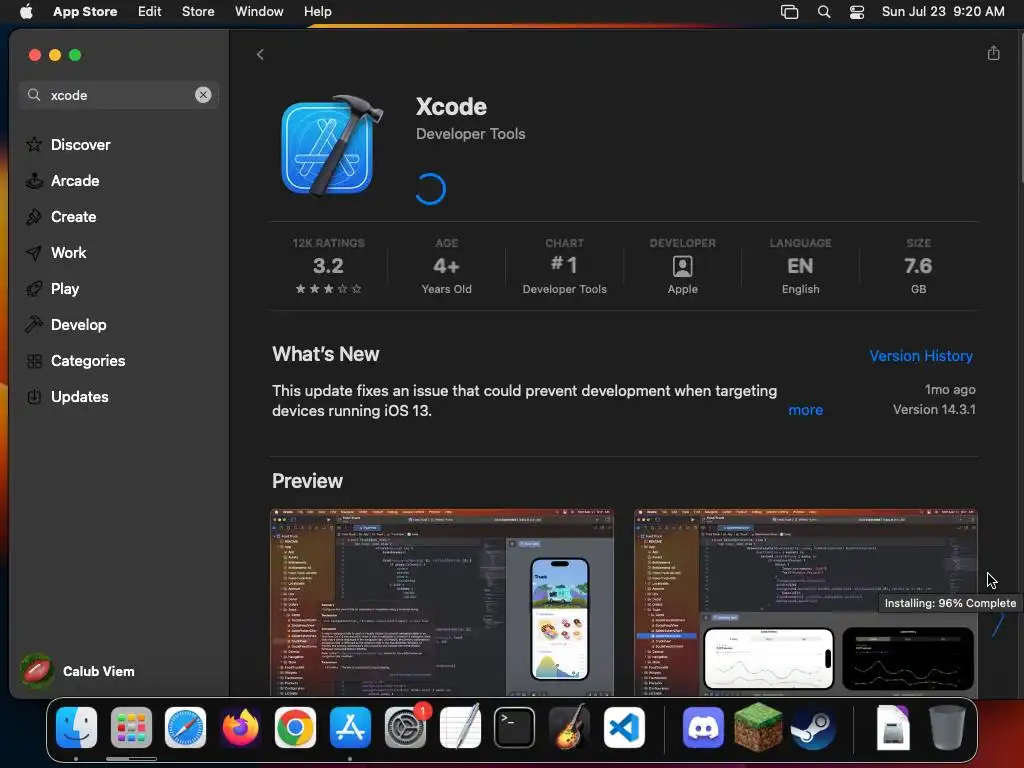Open Version History link
The height and width of the screenshot is (768, 1024).
[x=921, y=356]
